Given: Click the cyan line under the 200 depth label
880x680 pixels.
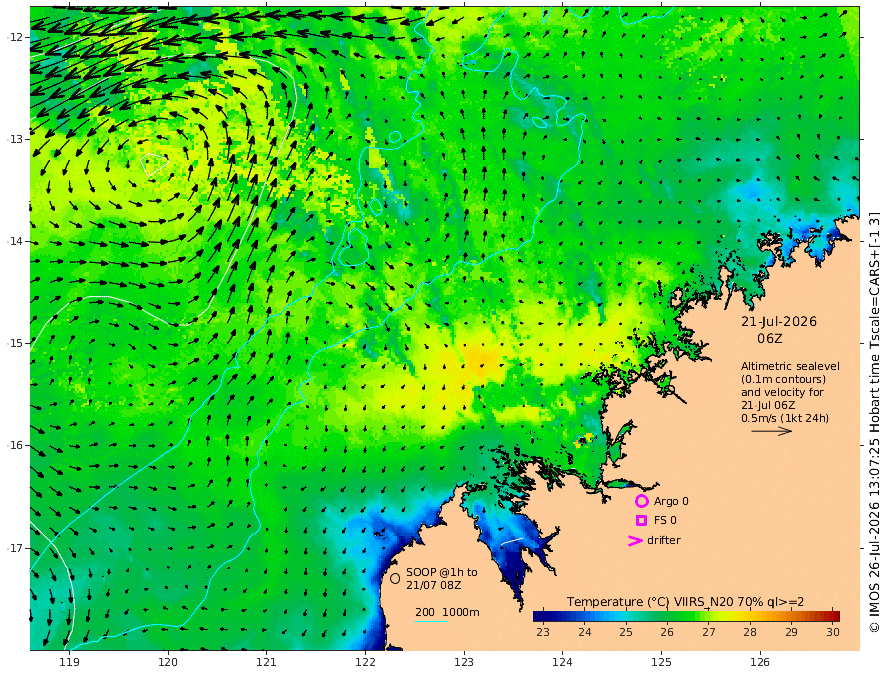Looking at the screenshot, I should [431, 621].
